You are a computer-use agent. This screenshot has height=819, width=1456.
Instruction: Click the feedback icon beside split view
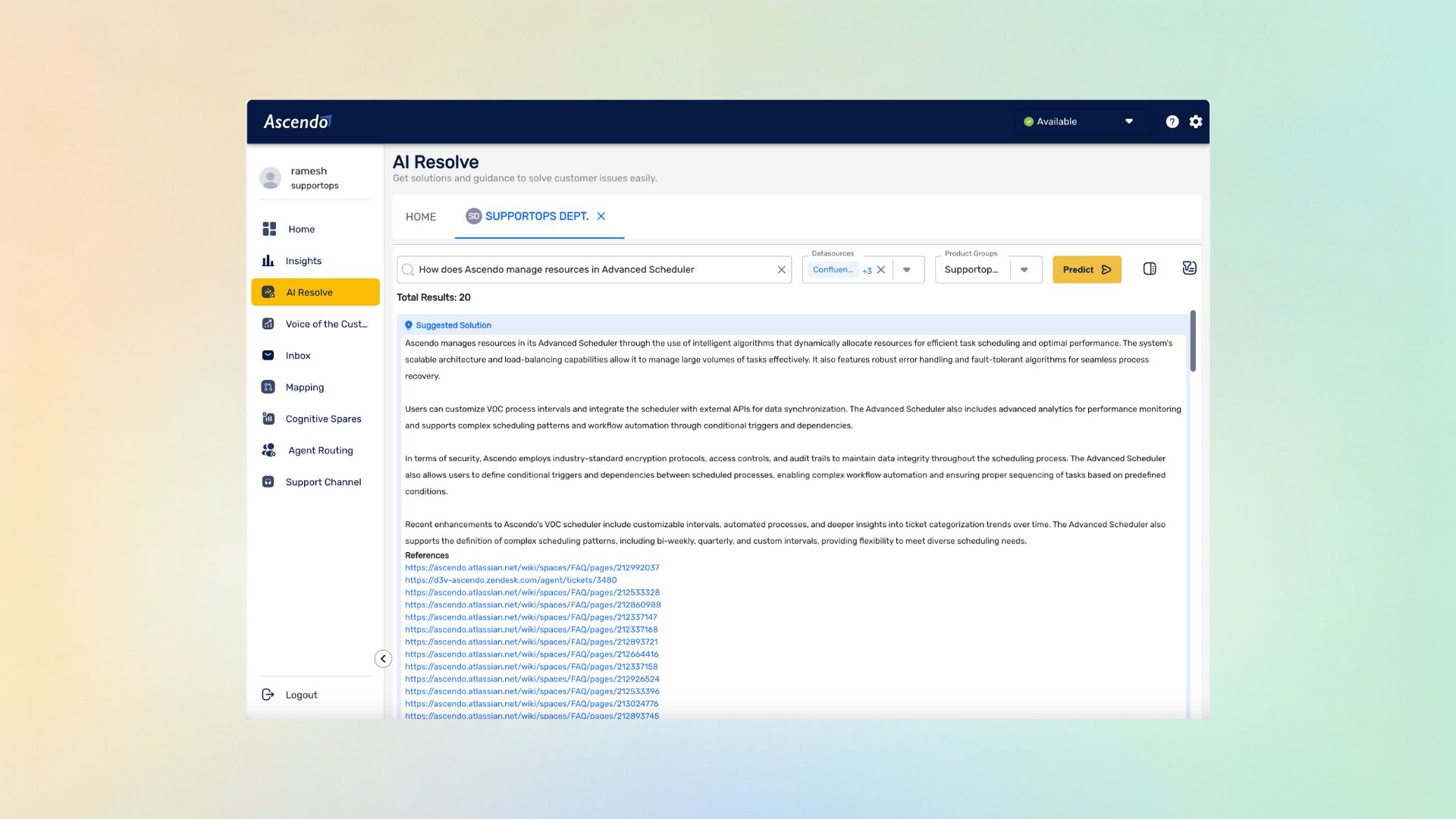pyautogui.click(x=1189, y=268)
